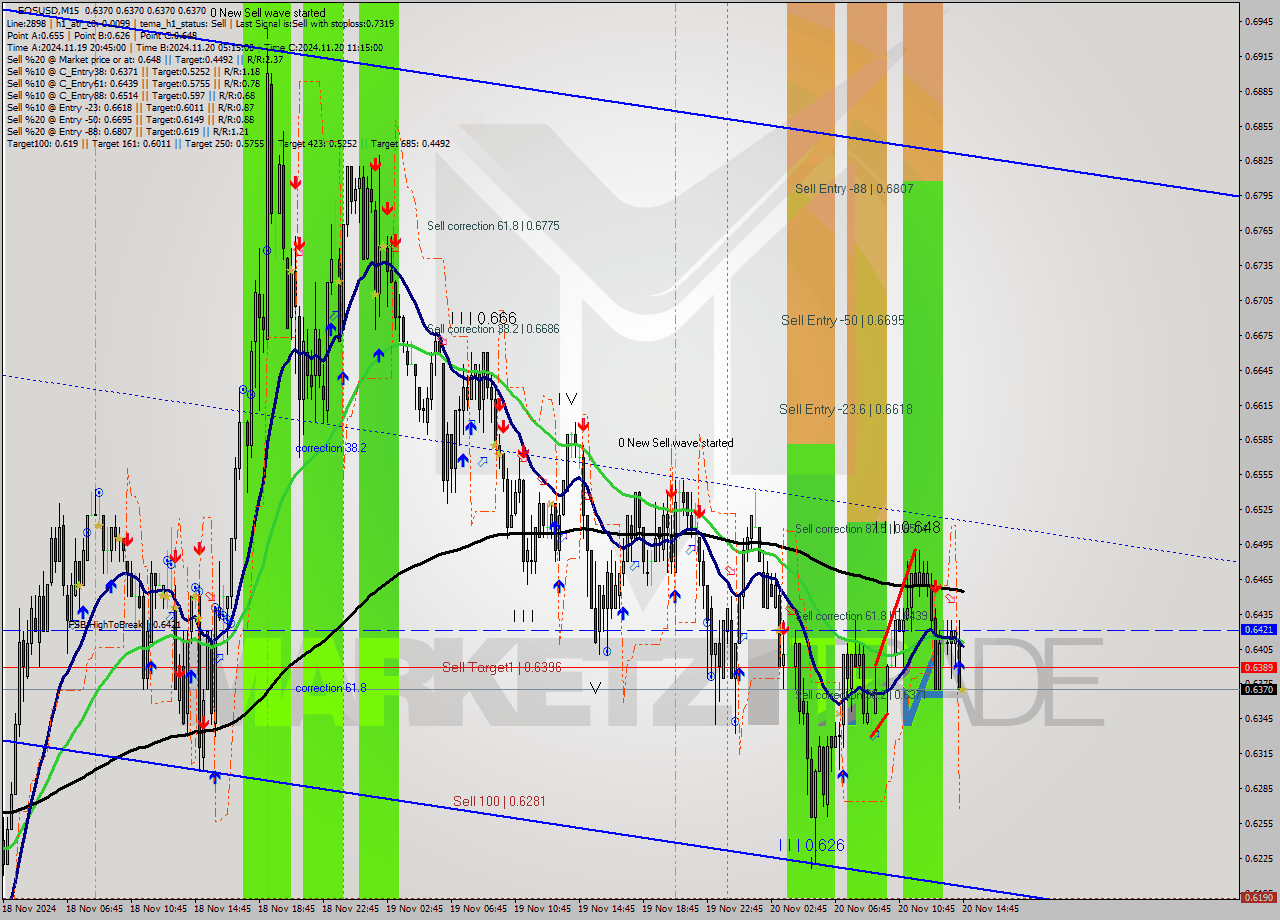1280x920 pixels.
Task: Click the 'FSB-HighToBreak | 0.6421' label
Action: [x=125, y=623]
